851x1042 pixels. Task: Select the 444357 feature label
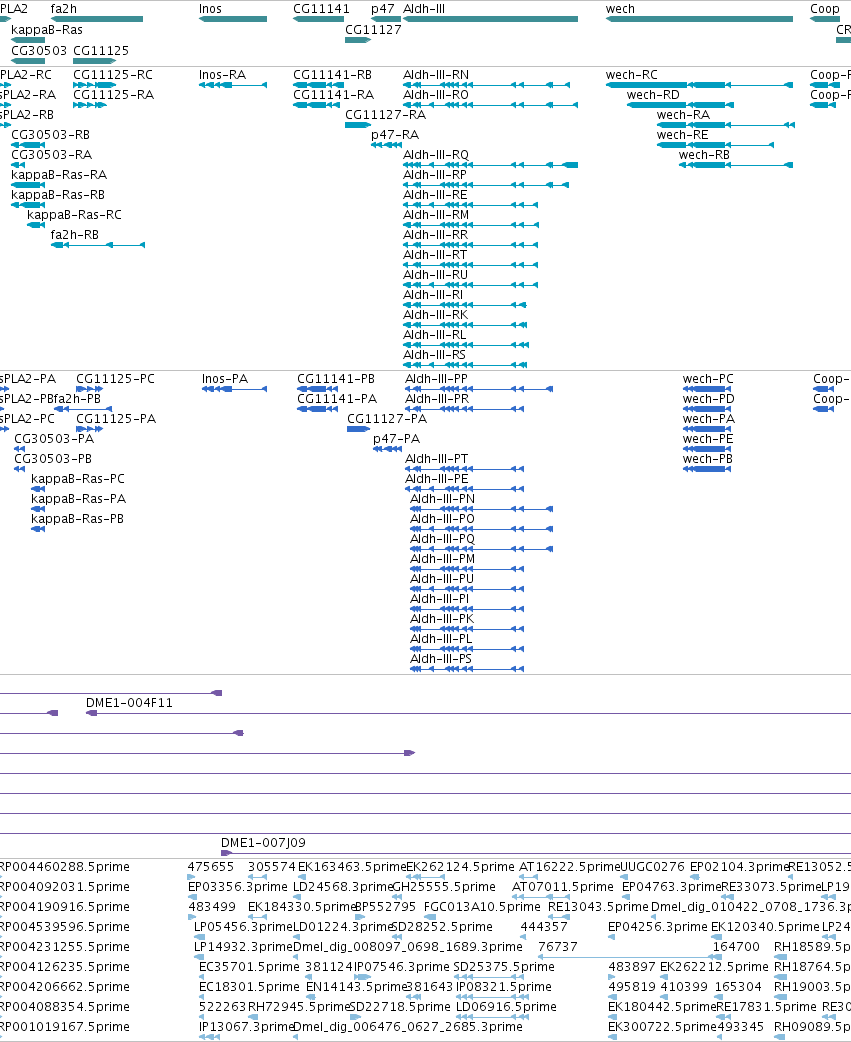click(x=545, y=926)
